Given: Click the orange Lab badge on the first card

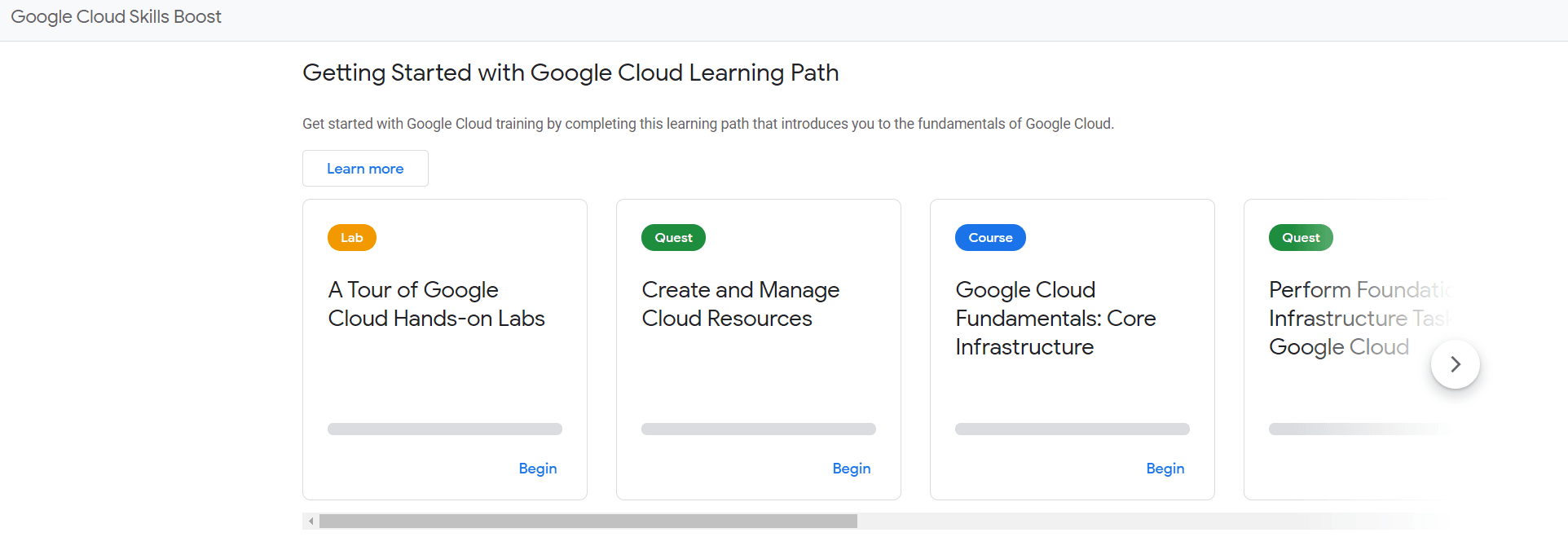Looking at the screenshot, I should 351,237.
